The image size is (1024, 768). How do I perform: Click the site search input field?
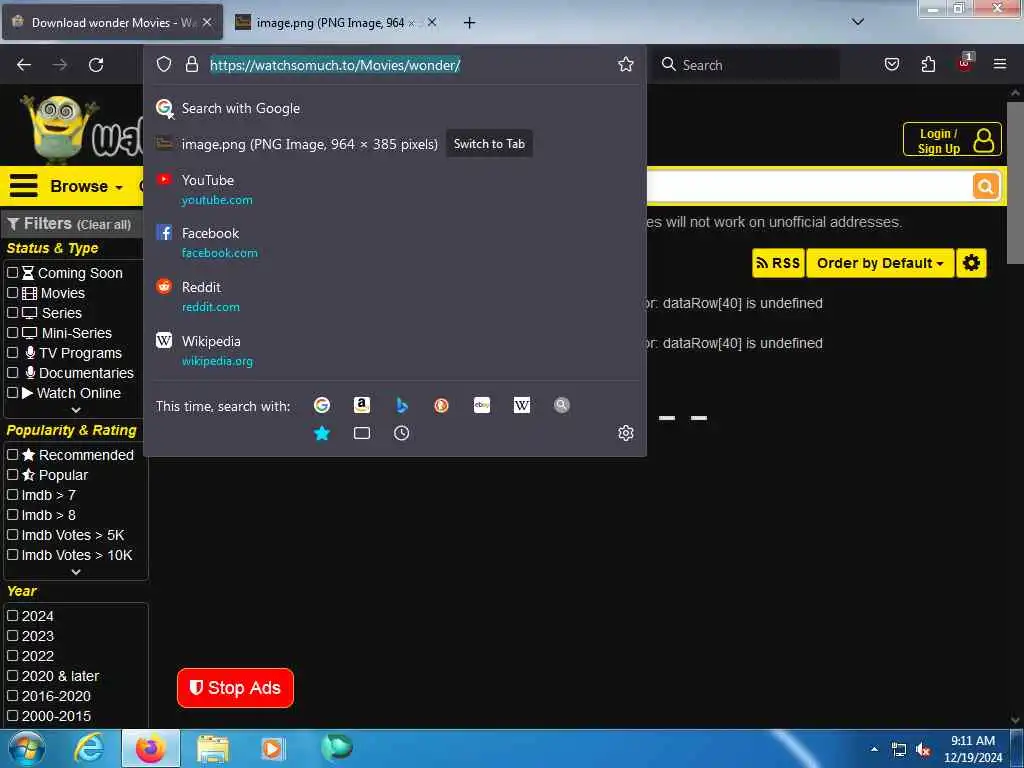pyautogui.click(x=808, y=186)
